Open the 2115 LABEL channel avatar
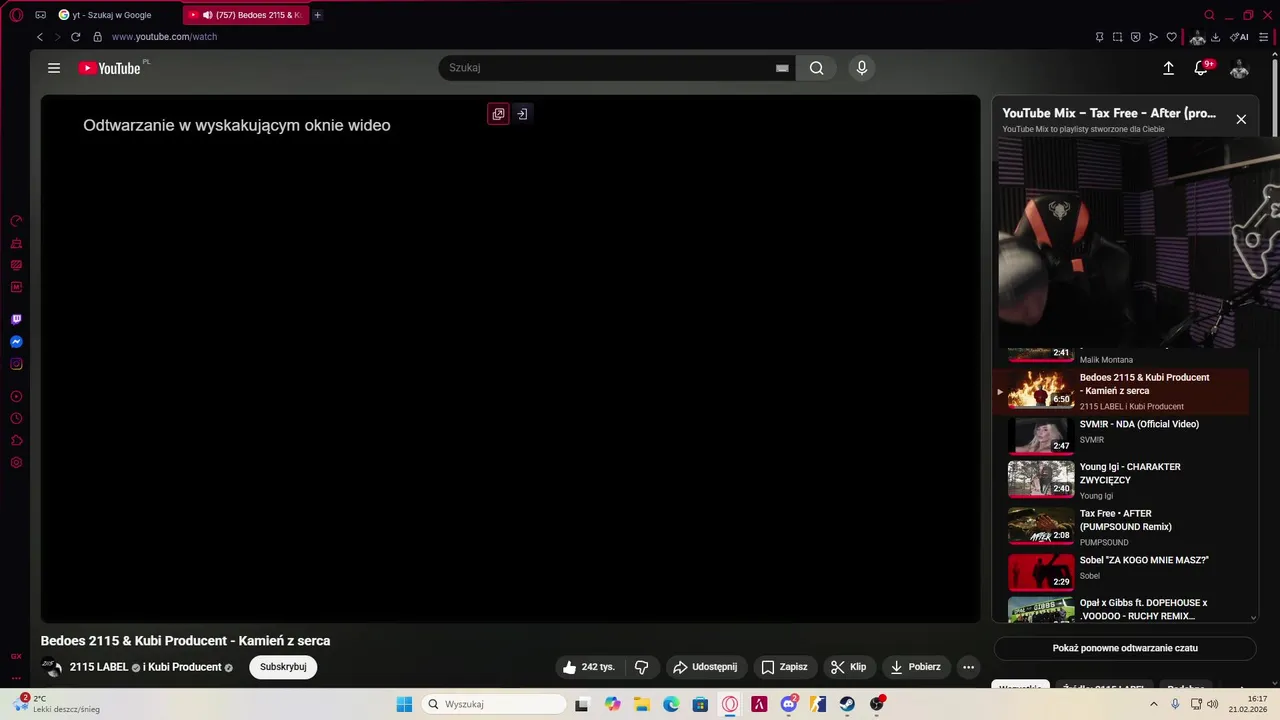The height and width of the screenshot is (720, 1280). coord(51,667)
